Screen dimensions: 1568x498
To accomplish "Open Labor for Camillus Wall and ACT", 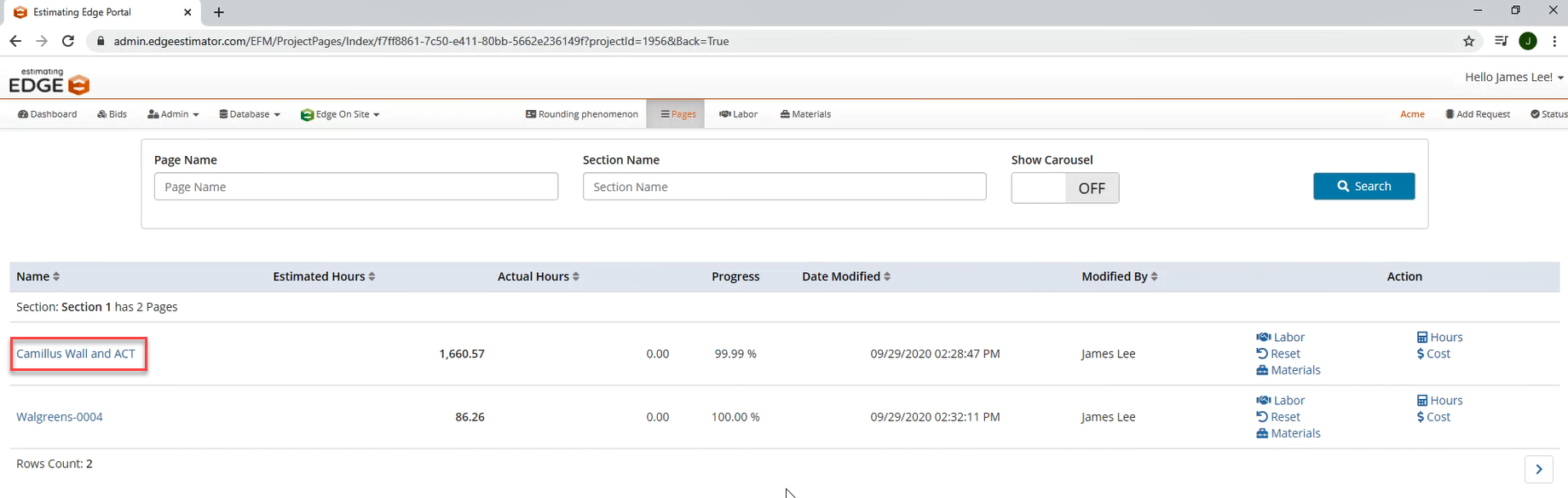I will [x=1280, y=338].
